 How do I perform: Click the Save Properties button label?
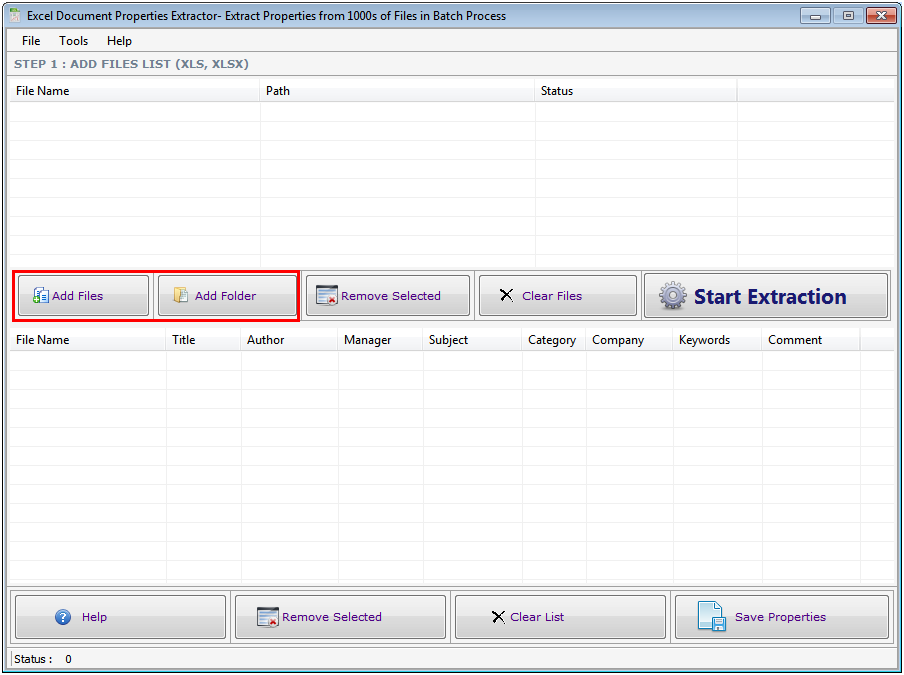[x=780, y=617]
